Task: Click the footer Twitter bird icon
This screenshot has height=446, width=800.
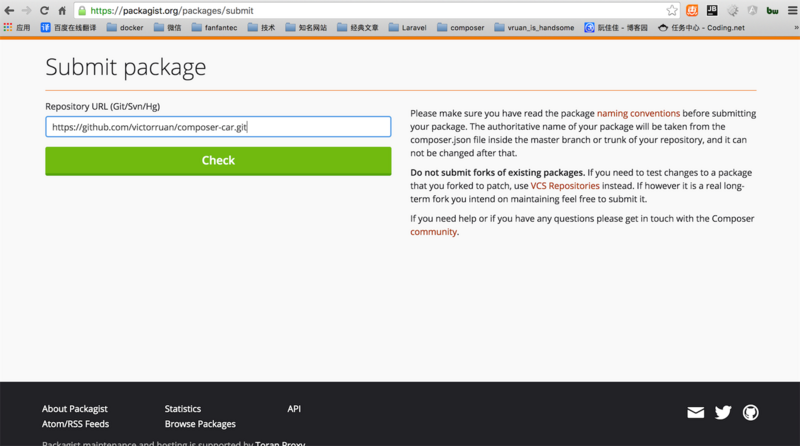Action: pyautogui.click(x=723, y=412)
